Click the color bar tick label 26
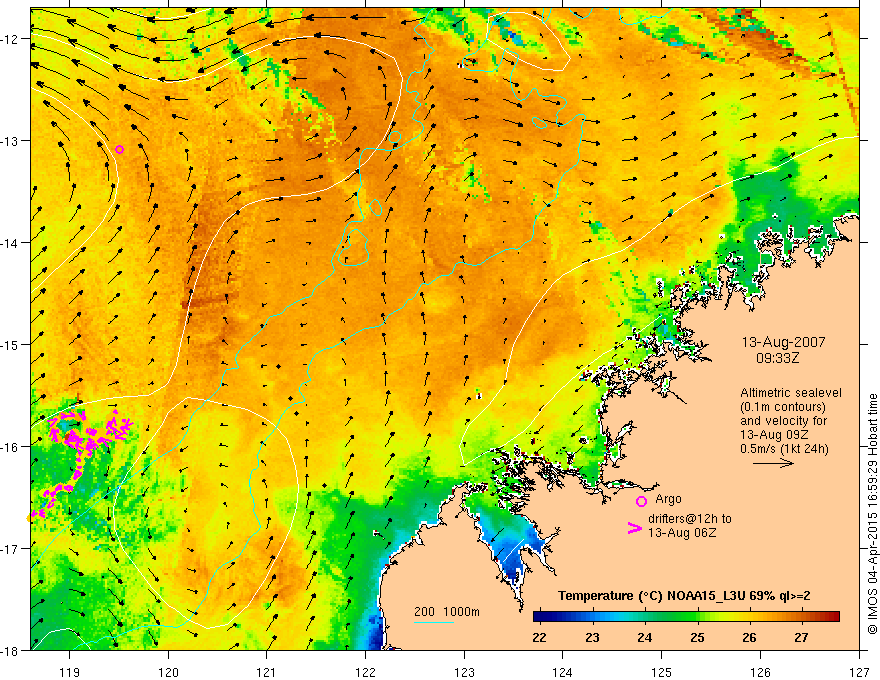880x680 pixels. (749, 637)
